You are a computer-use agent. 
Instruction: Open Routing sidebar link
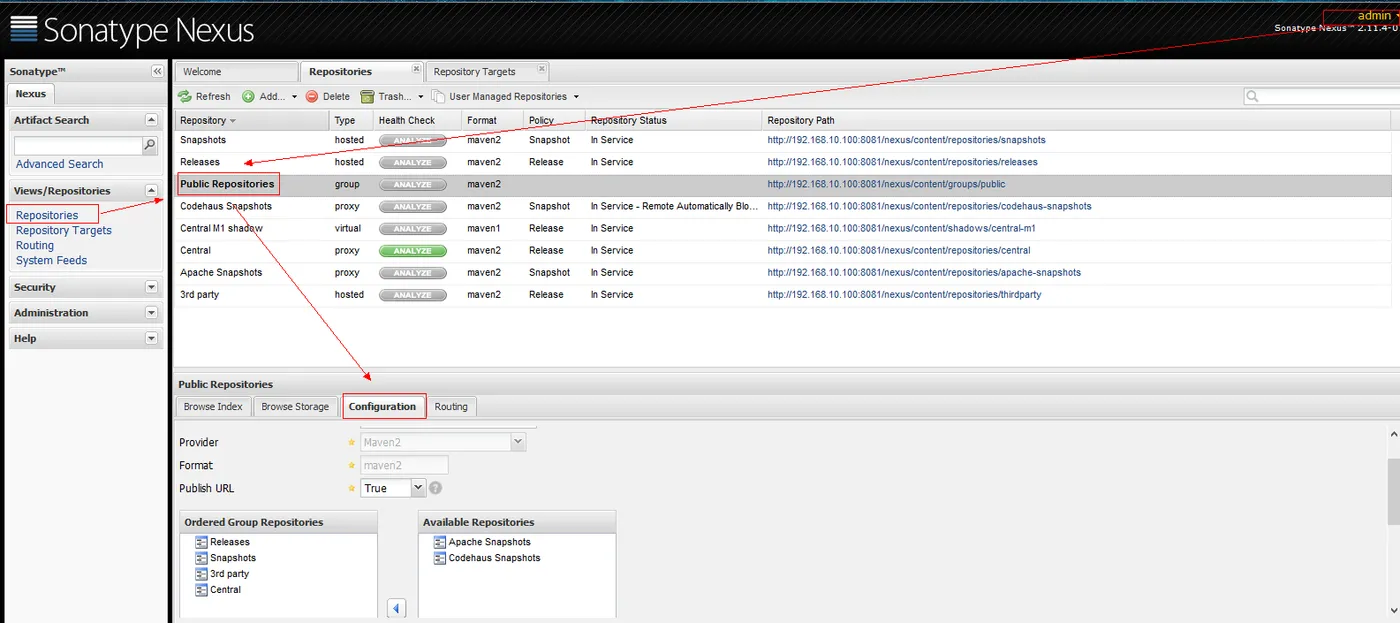(x=35, y=245)
